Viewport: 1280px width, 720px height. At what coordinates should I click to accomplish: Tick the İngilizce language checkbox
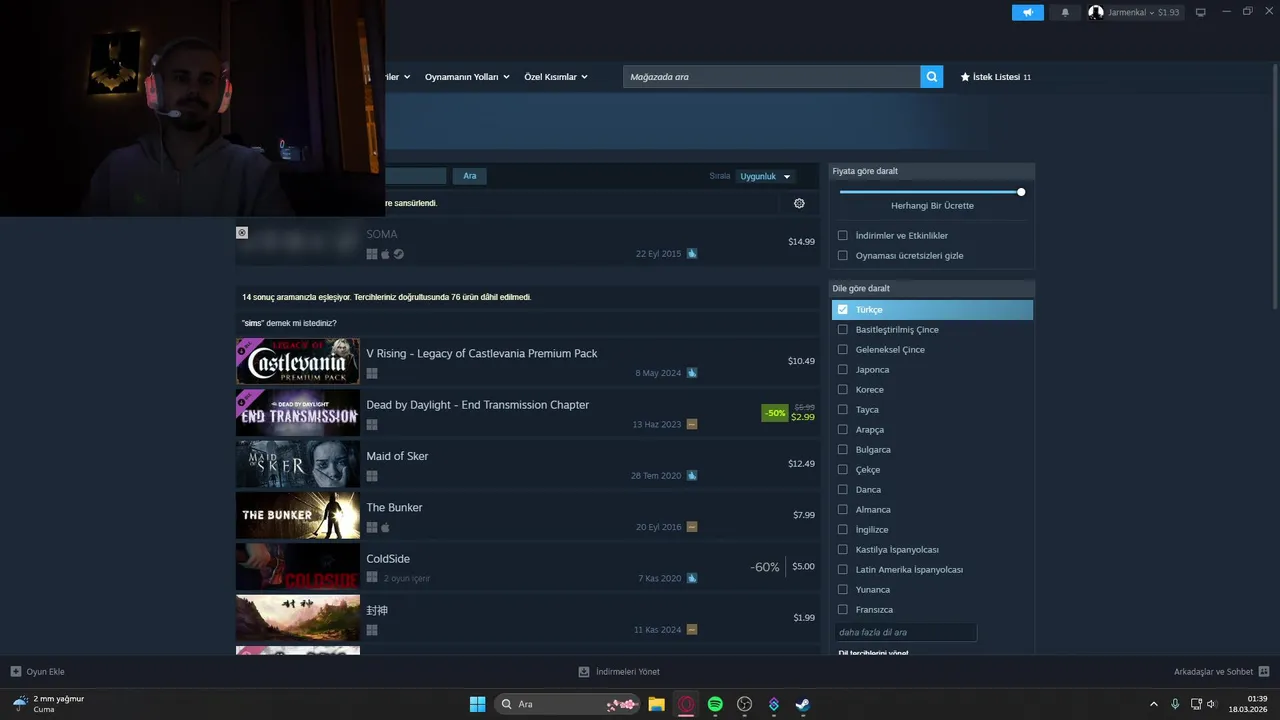(x=843, y=530)
